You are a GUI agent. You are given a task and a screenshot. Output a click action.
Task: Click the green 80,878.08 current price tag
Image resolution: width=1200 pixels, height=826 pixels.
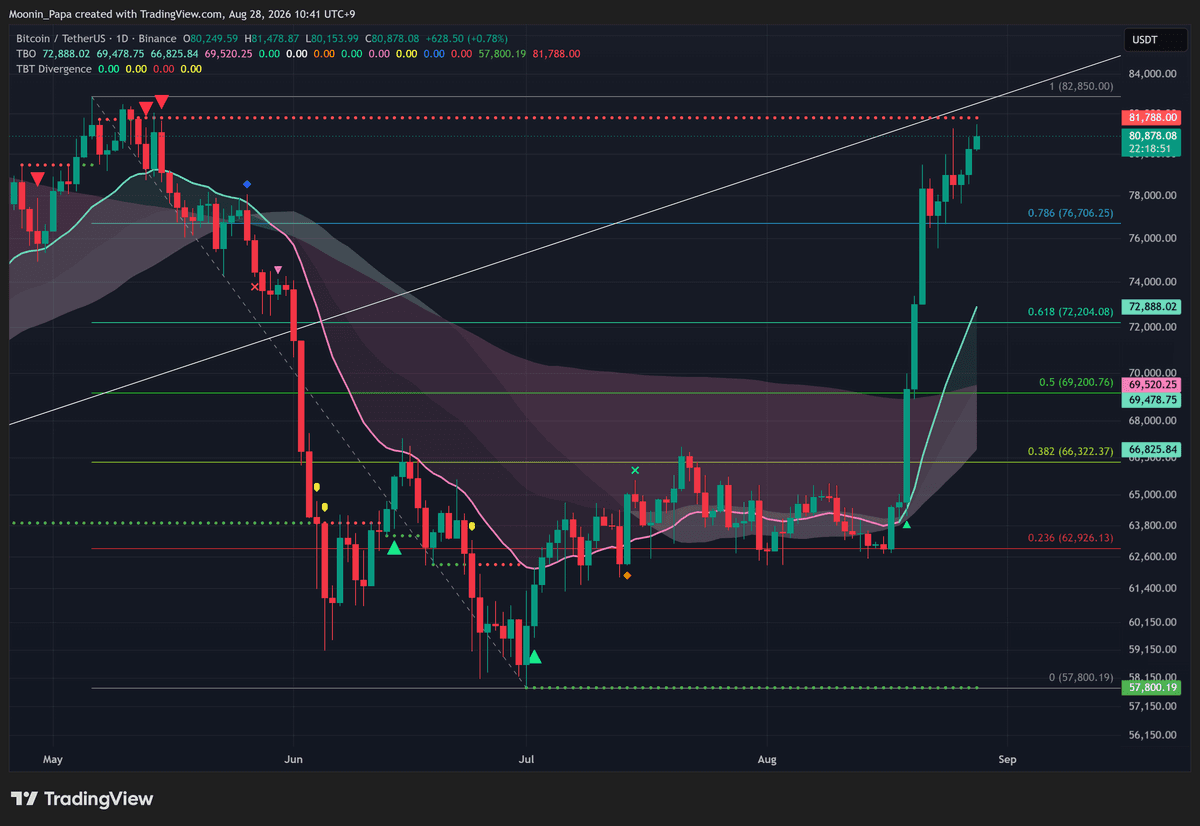point(1152,135)
